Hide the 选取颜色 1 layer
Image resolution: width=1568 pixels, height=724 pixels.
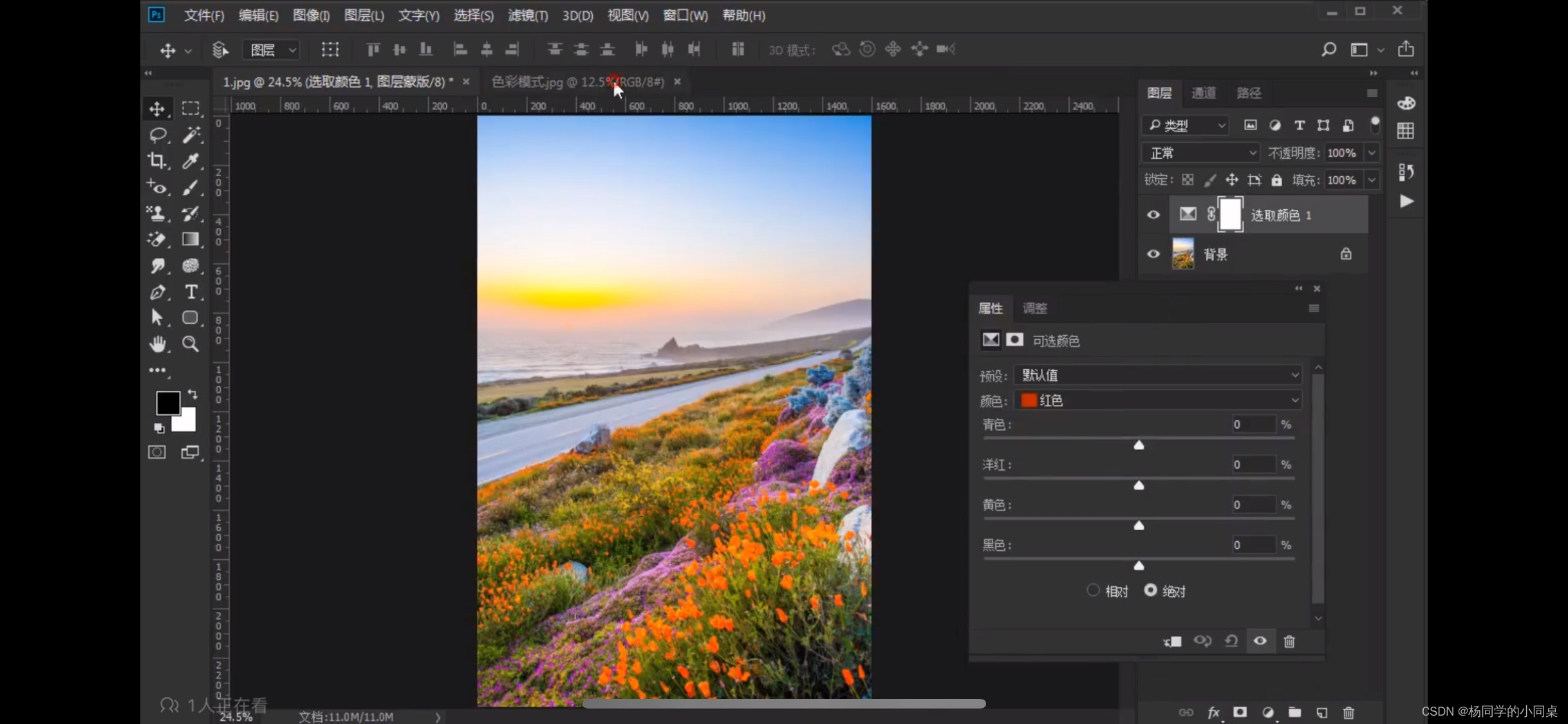(x=1153, y=215)
